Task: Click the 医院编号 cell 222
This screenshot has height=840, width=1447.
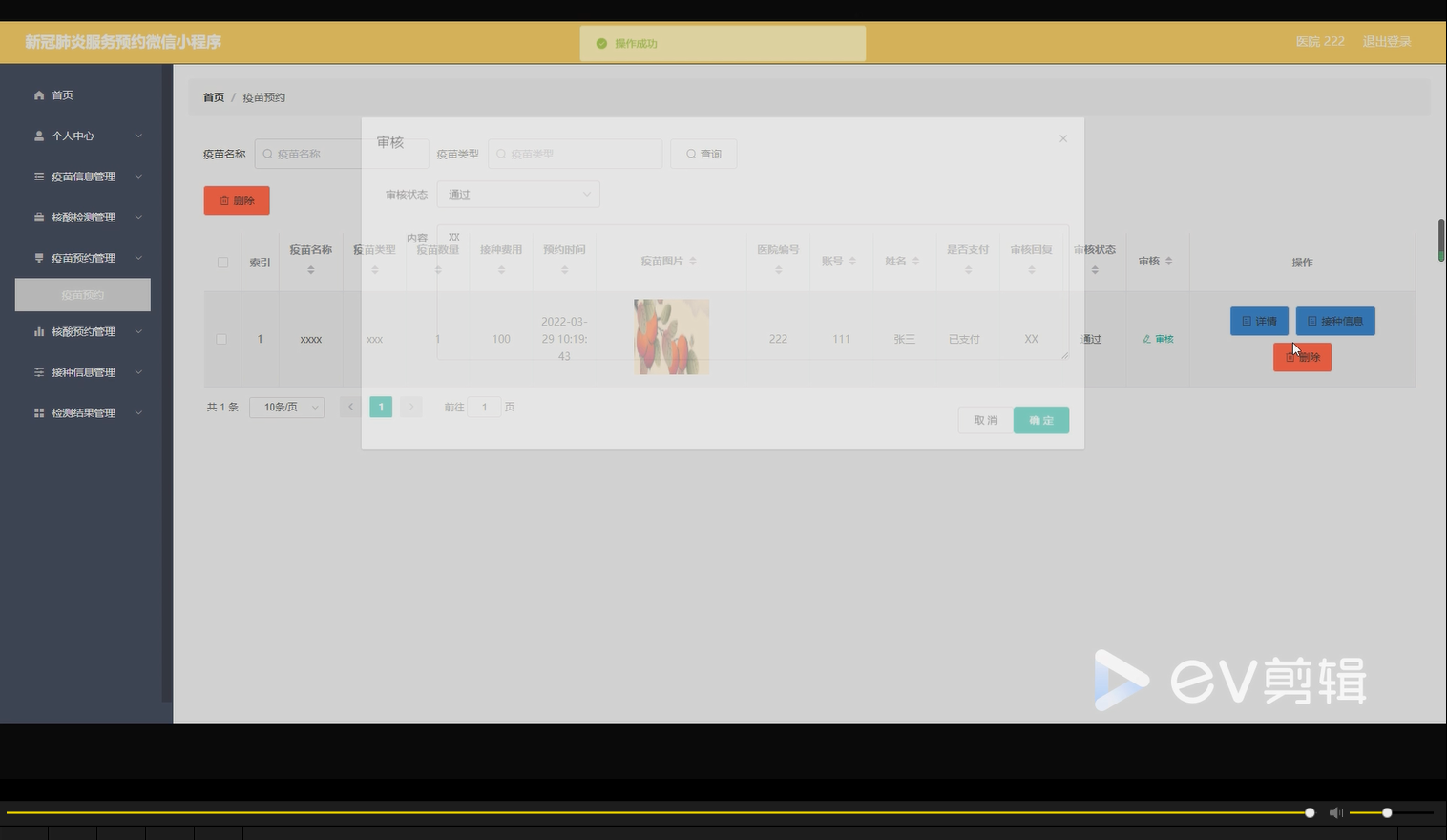Action: [x=778, y=340]
